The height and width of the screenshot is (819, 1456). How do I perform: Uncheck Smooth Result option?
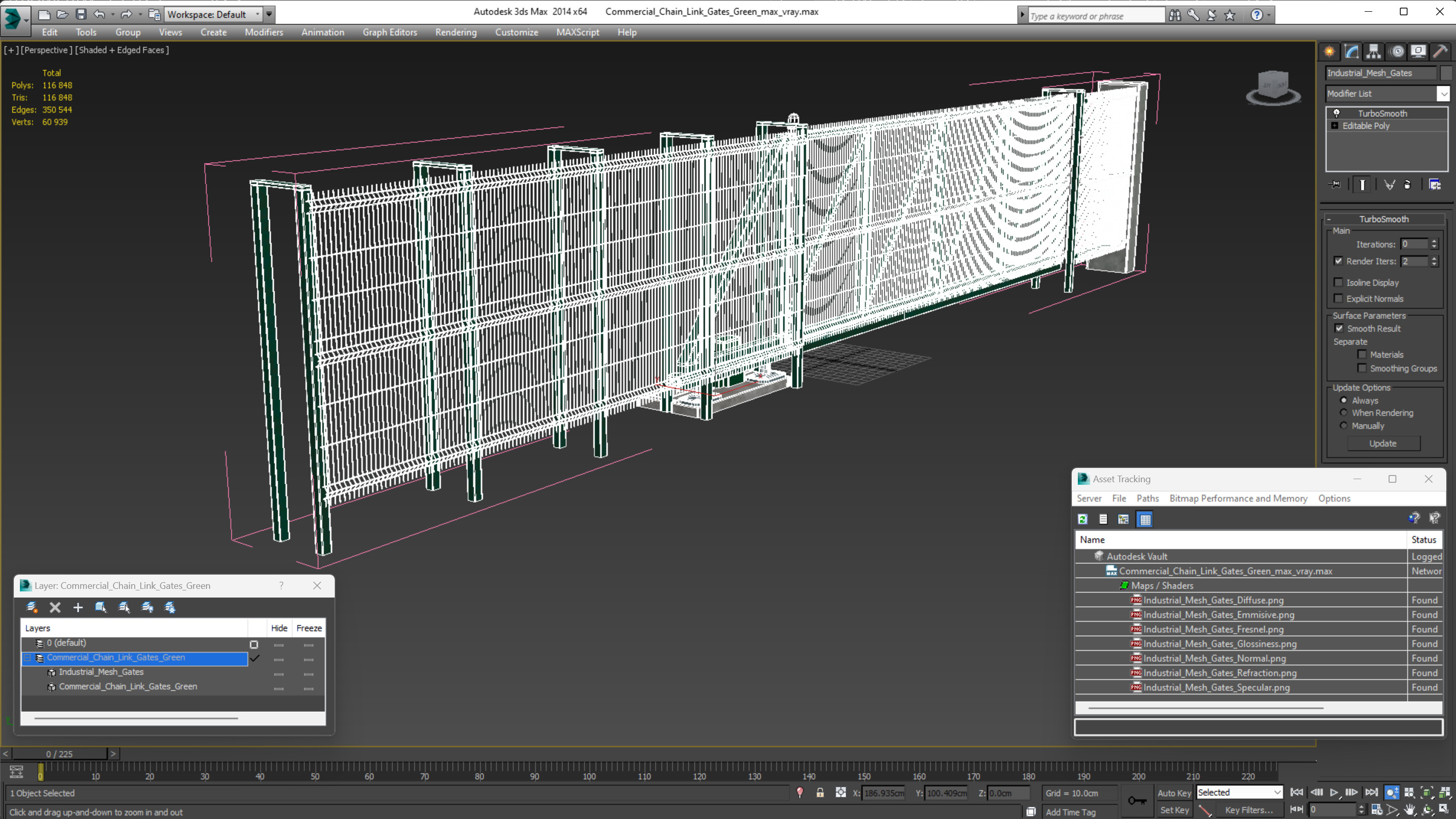1339,329
